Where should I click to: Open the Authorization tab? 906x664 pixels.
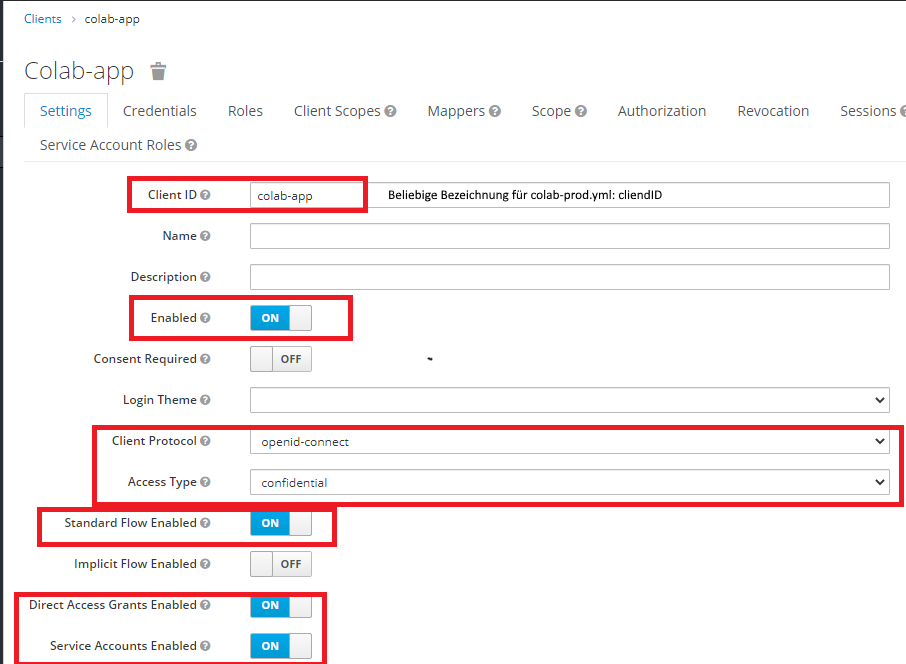[x=661, y=110]
